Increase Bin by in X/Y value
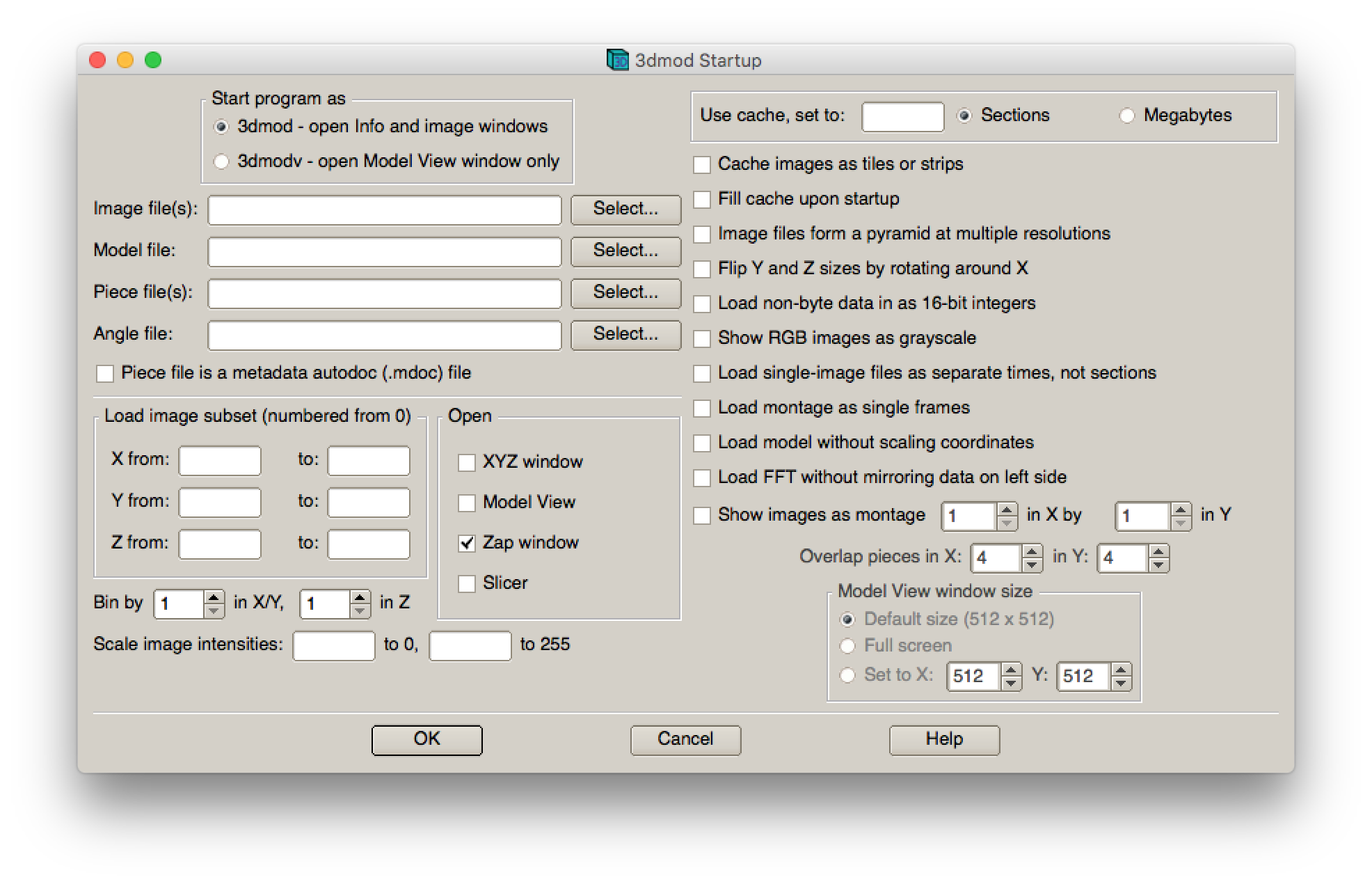 [x=214, y=597]
